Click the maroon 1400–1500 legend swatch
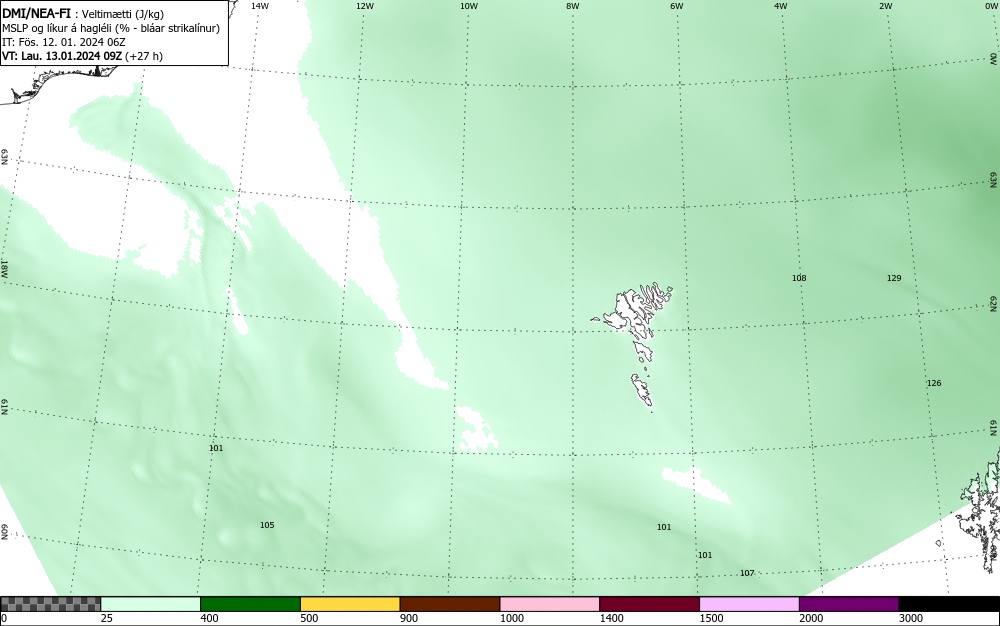This screenshot has width=1000, height=626. click(649, 604)
